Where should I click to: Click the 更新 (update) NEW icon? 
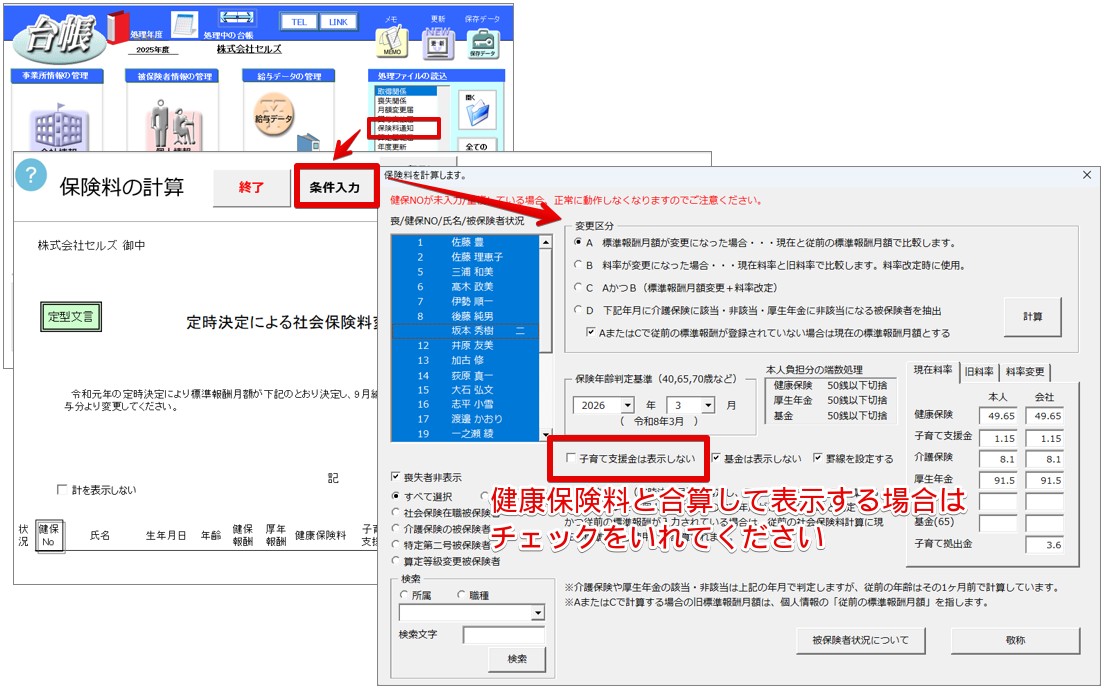click(438, 43)
